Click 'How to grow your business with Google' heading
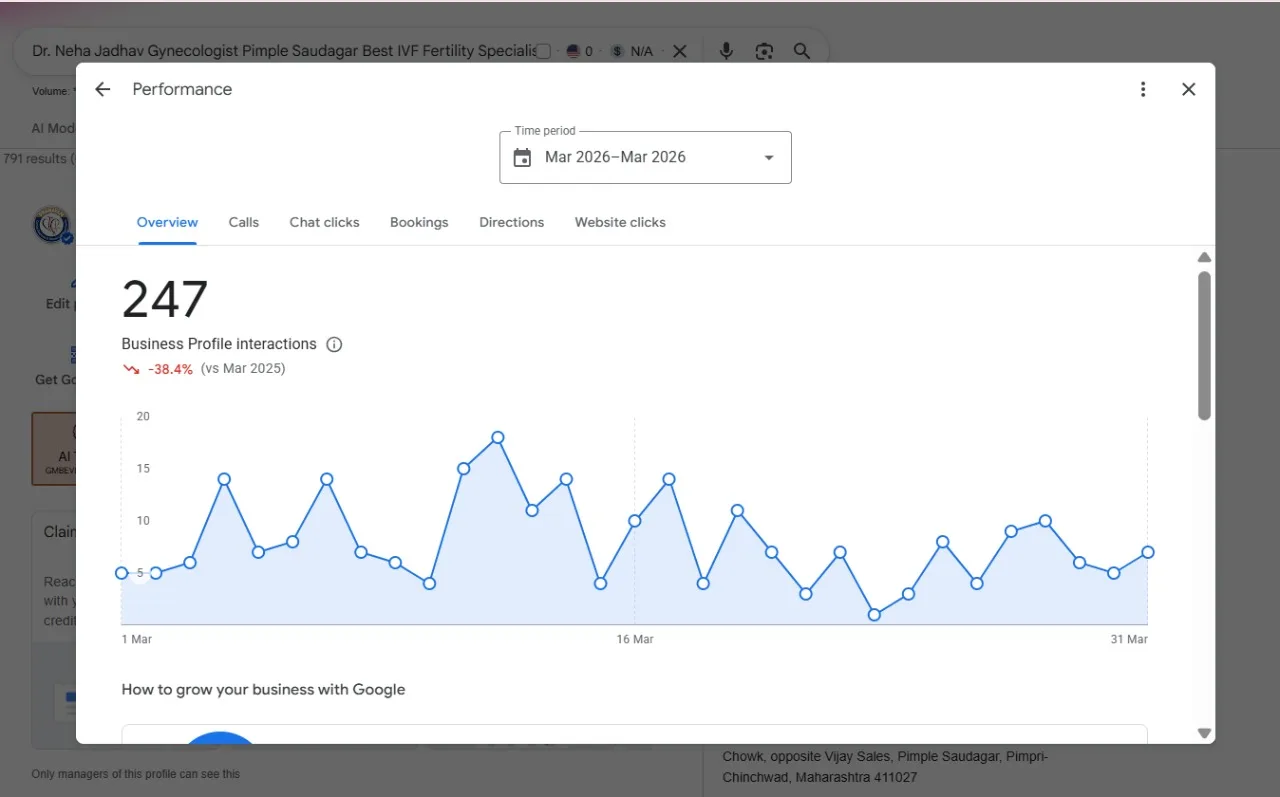The image size is (1280, 797). click(263, 689)
